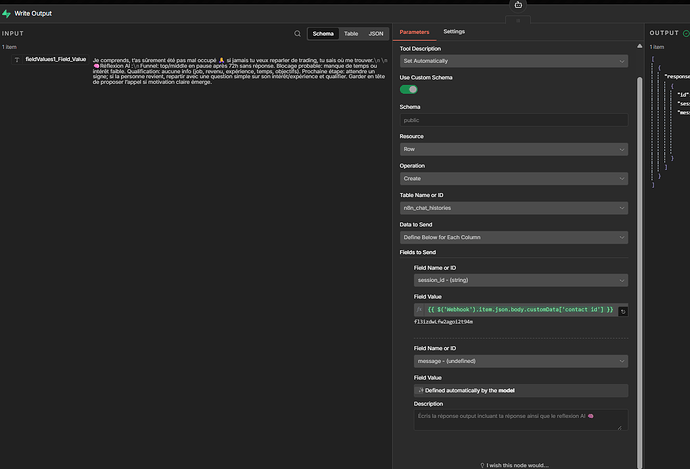
Task: Click the thumbs-up feedback icon at top
Action: coord(517,4)
